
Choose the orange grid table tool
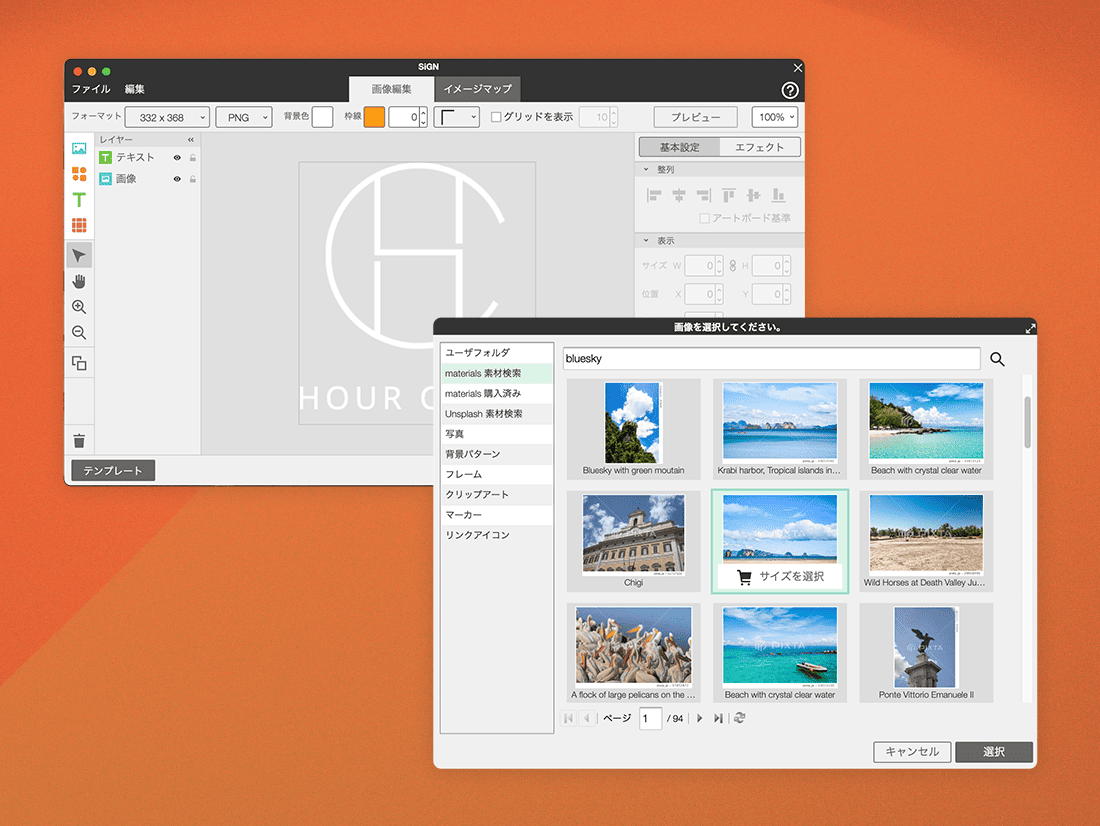coord(79,225)
